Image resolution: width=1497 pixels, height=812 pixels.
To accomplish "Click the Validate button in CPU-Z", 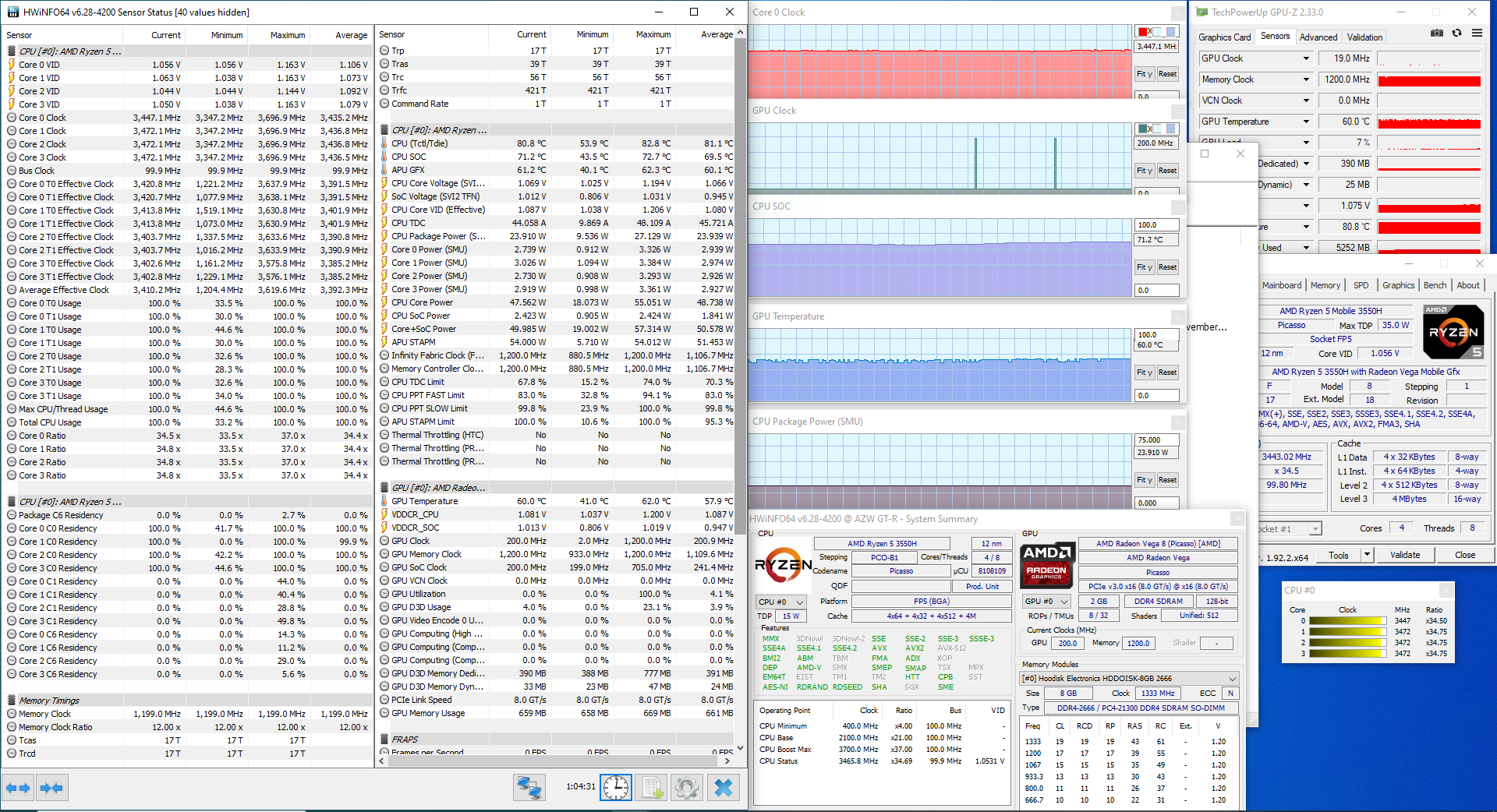I will tap(1404, 555).
